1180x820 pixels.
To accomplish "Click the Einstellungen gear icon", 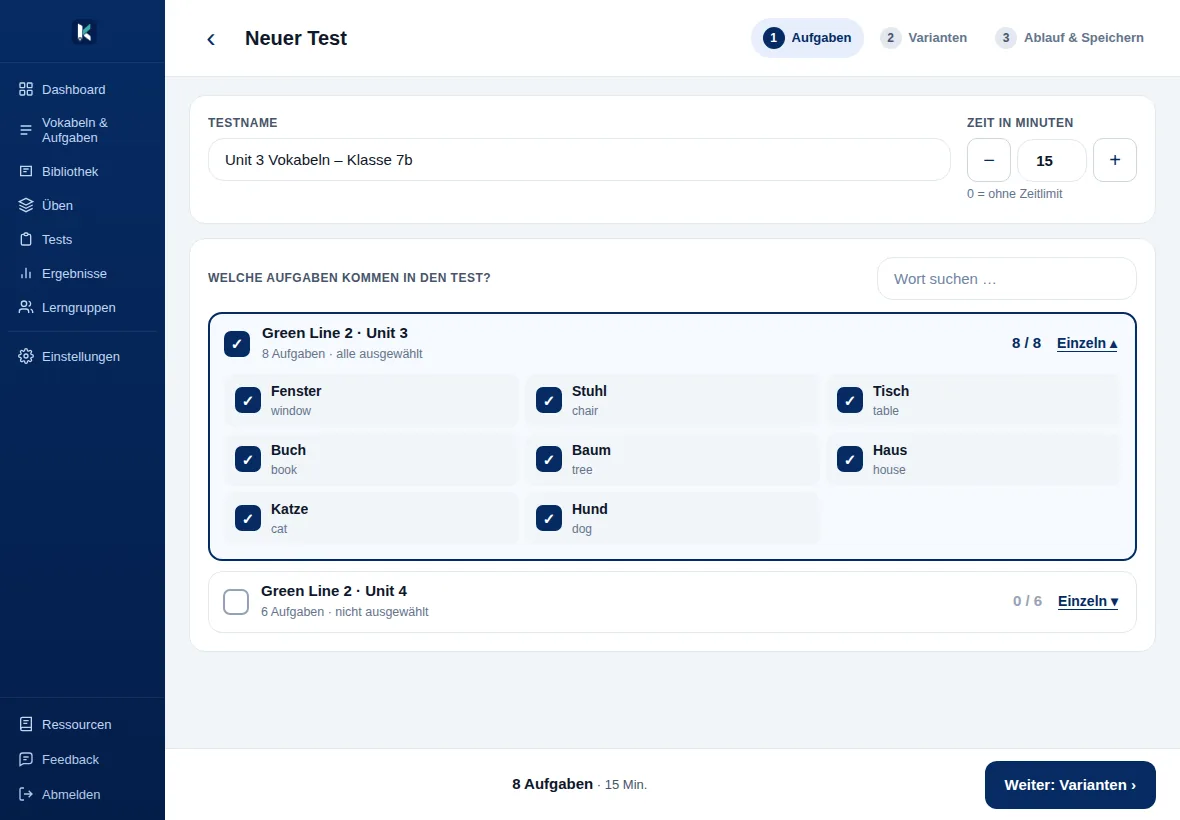I will pos(26,356).
